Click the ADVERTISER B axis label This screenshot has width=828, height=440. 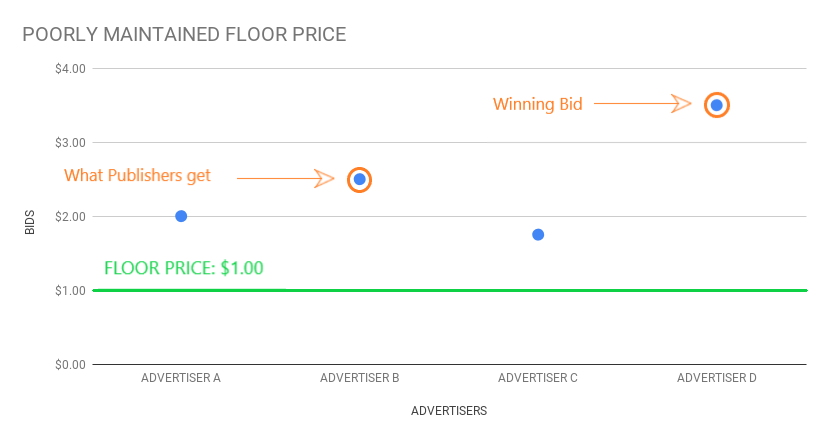(x=360, y=378)
